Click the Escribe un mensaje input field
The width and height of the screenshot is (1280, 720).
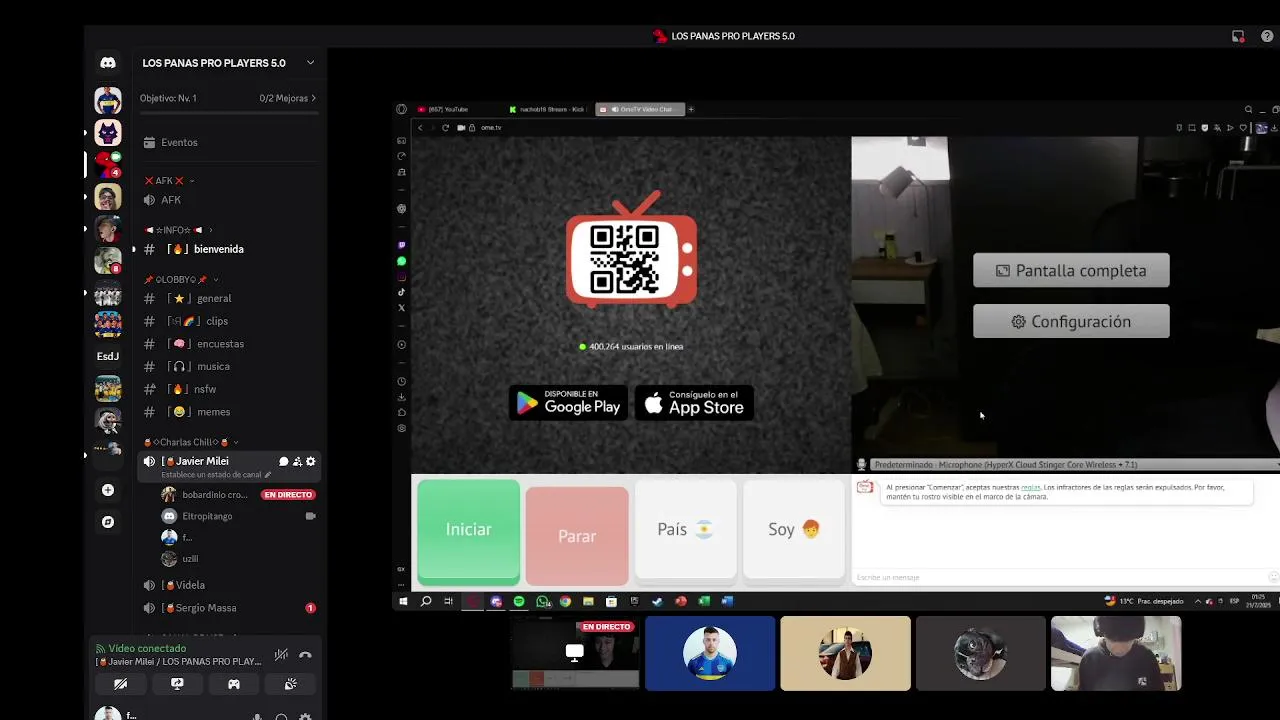tap(1060, 577)
